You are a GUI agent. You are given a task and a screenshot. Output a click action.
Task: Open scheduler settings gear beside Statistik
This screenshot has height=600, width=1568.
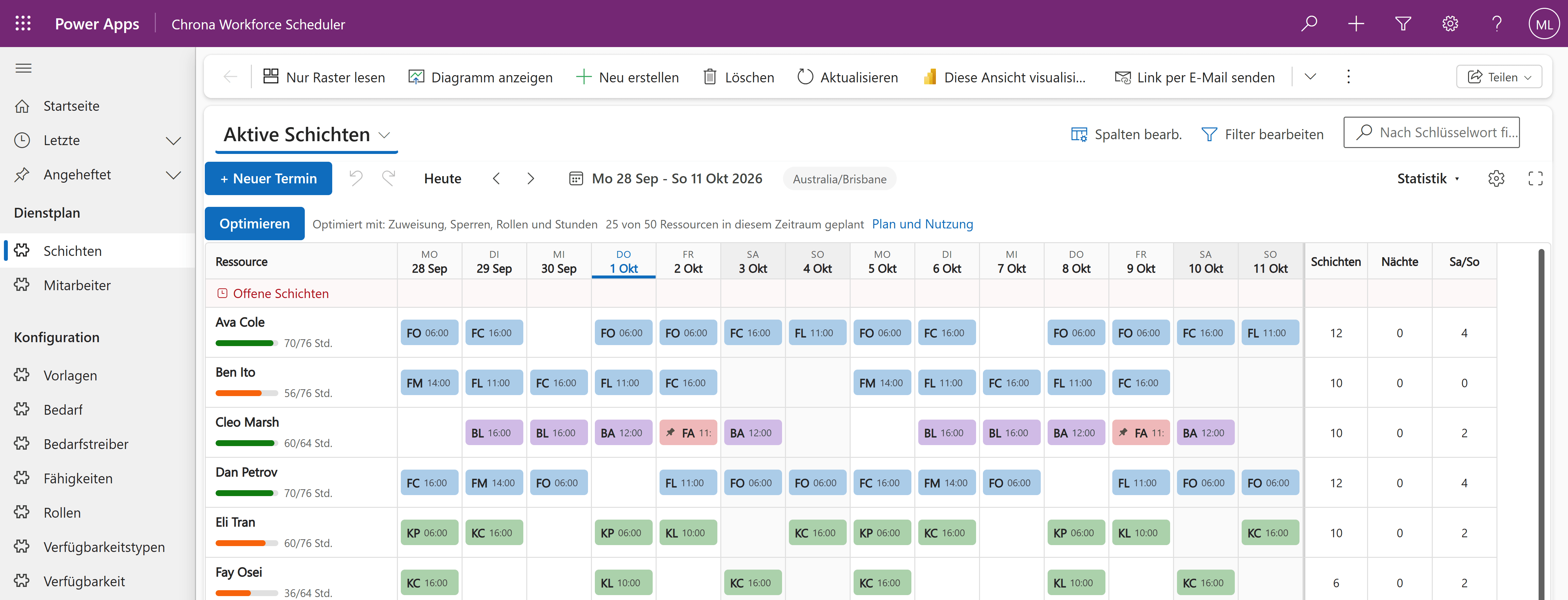click(1496, 178)
